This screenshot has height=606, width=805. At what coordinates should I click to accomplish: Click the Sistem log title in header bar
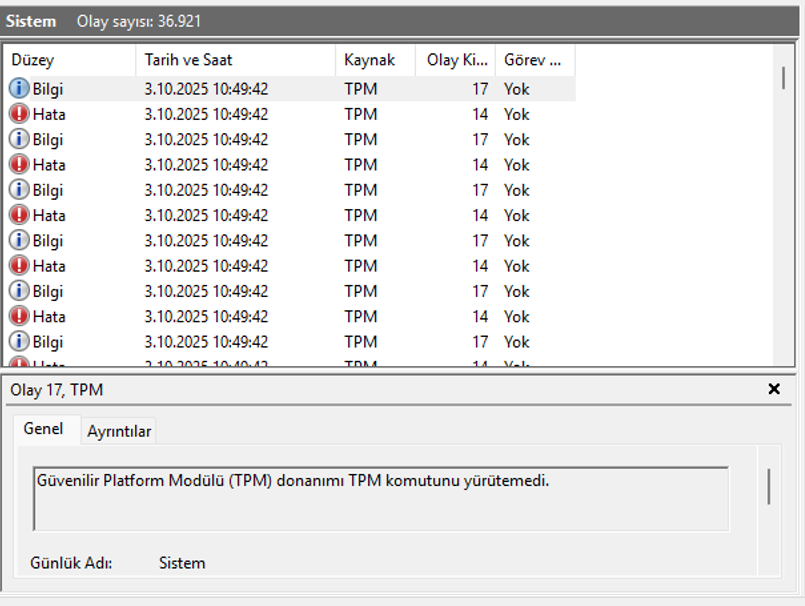pos(31,21)
